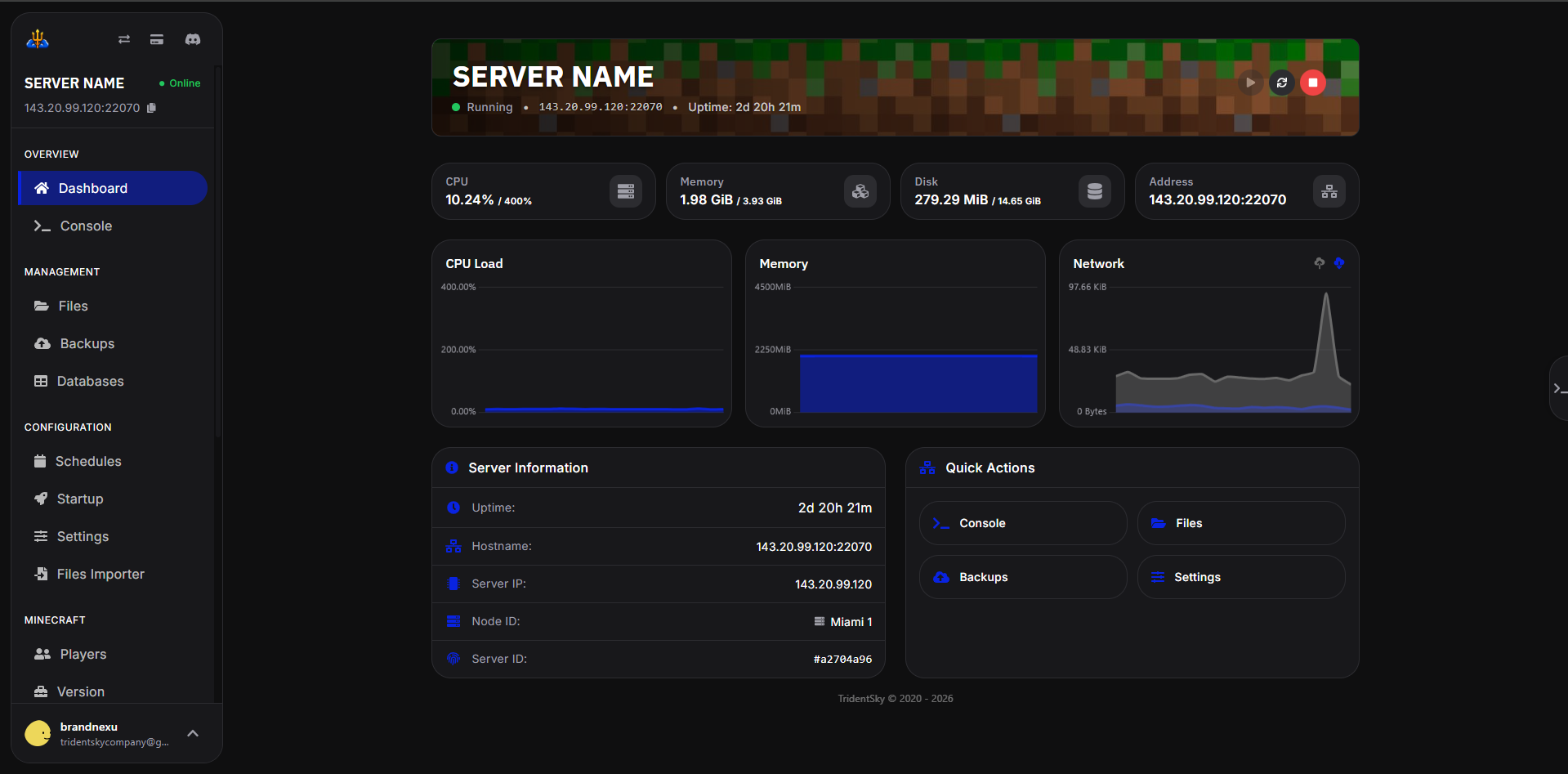Switch to the Console page in the sidebar

point(85,226)
